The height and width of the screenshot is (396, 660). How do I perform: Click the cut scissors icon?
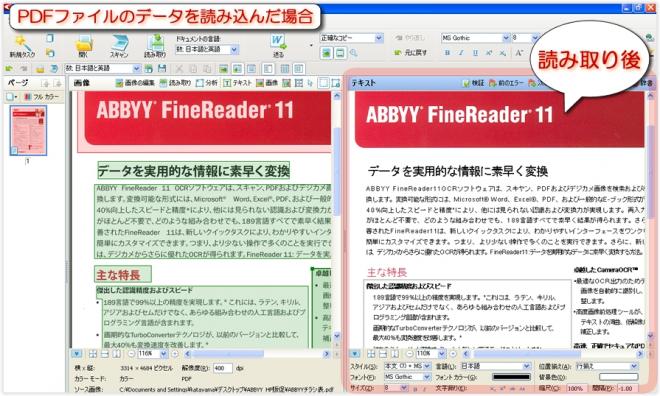(x=179, y=69)
